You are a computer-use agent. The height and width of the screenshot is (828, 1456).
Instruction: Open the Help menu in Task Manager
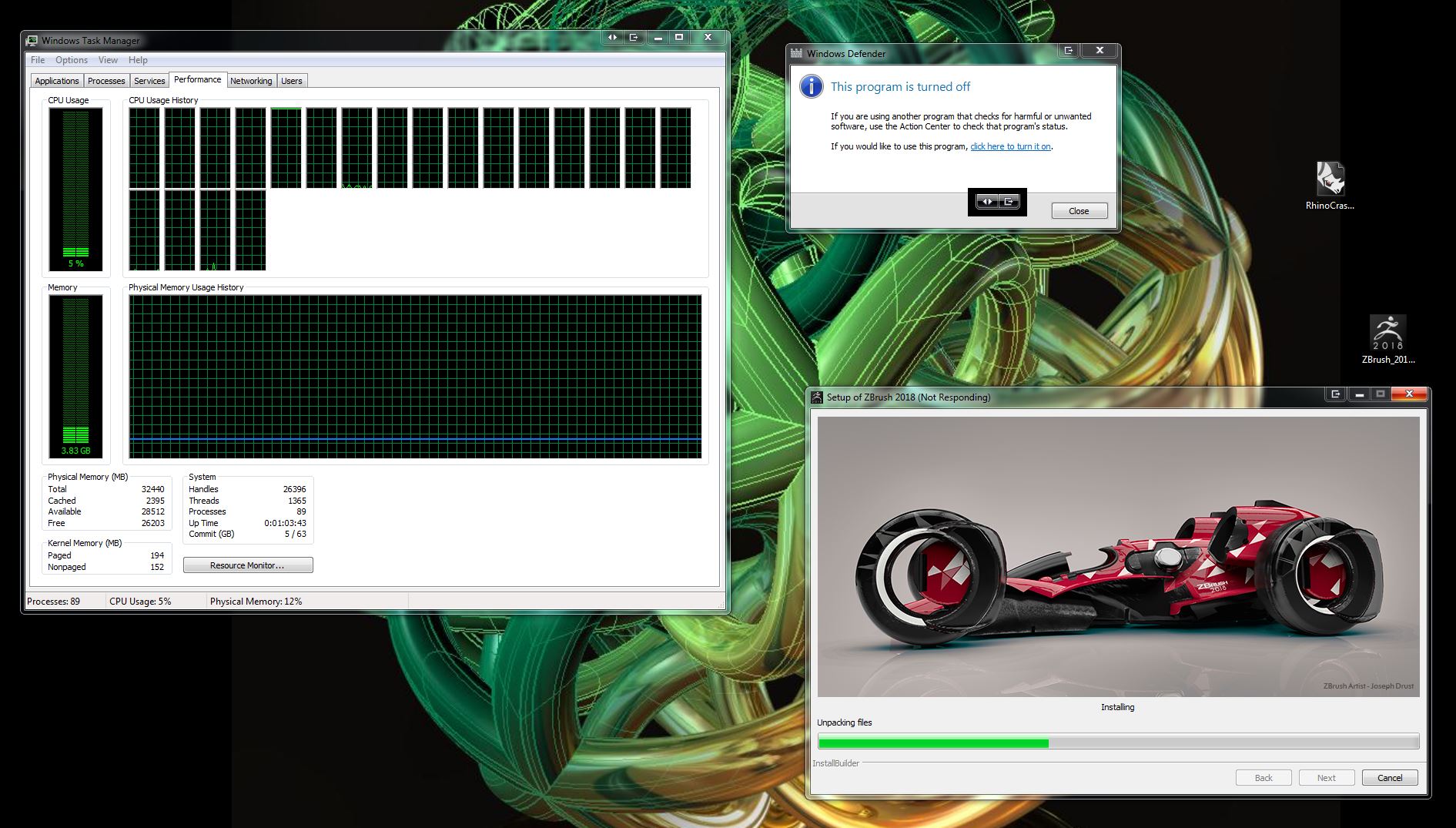click(138, 60)
